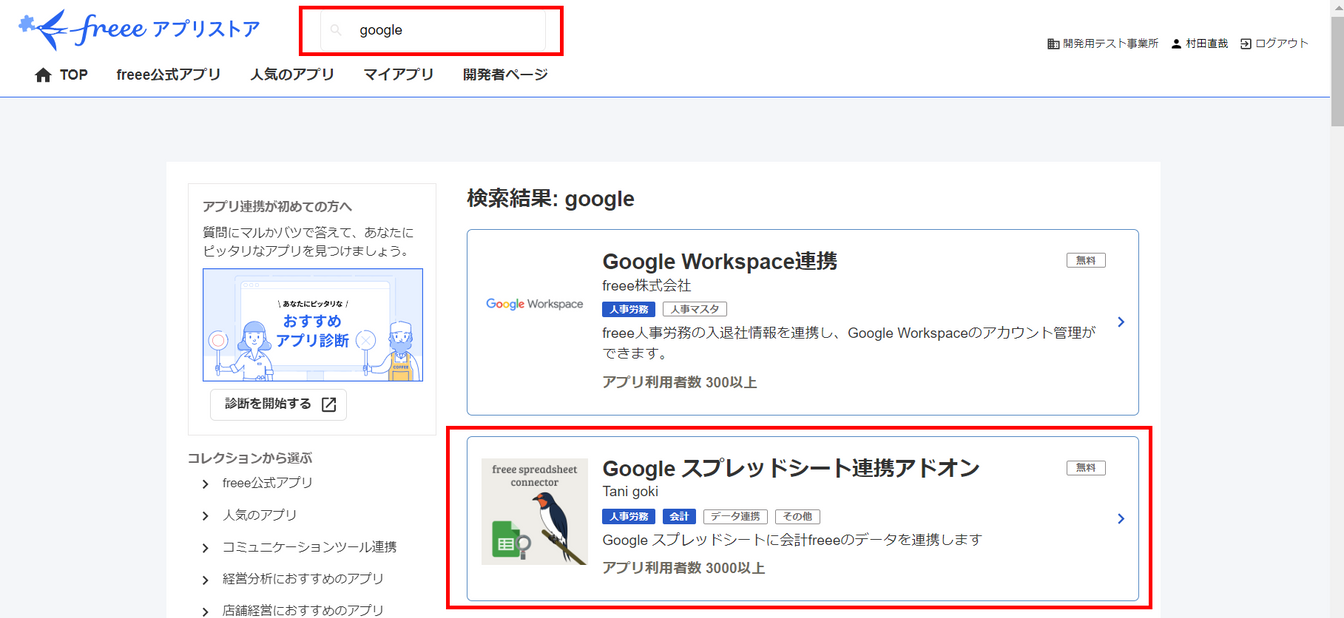Click 無料 badge on Google Workspace連携
Viewport: 1344px width, 618px height.
pos(1086,261)
